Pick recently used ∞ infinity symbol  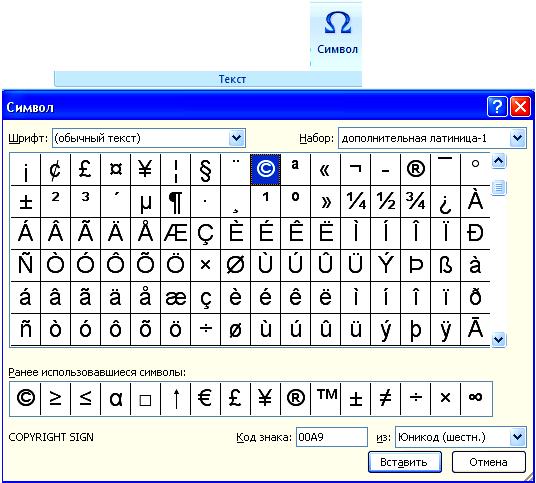tap(475, 399)
